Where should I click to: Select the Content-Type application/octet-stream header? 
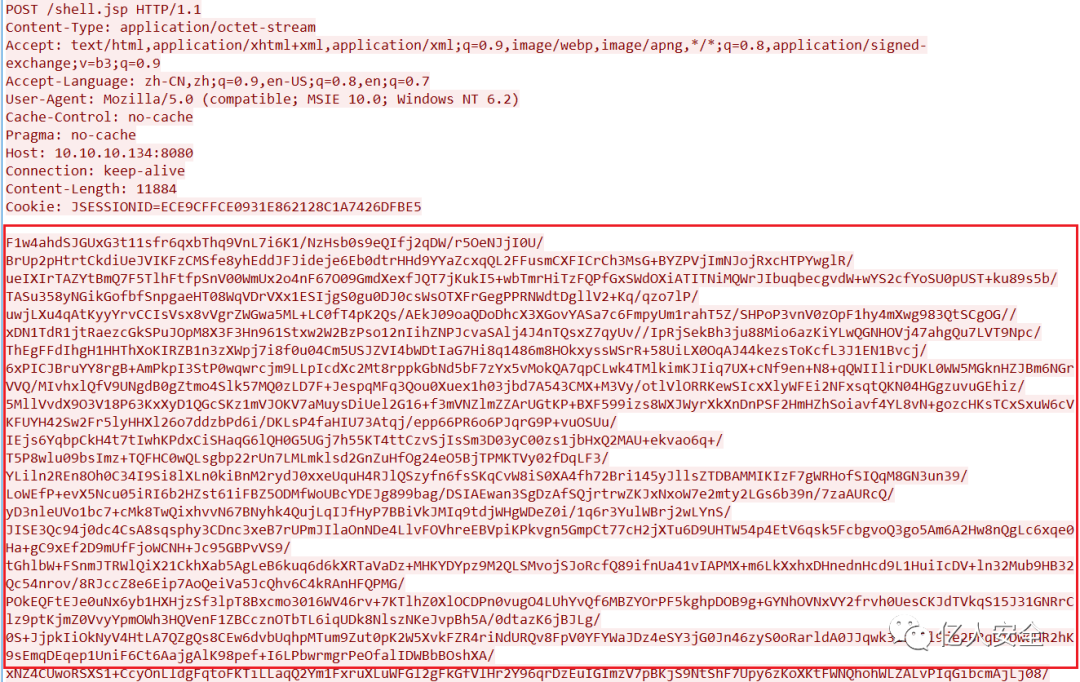160,27
